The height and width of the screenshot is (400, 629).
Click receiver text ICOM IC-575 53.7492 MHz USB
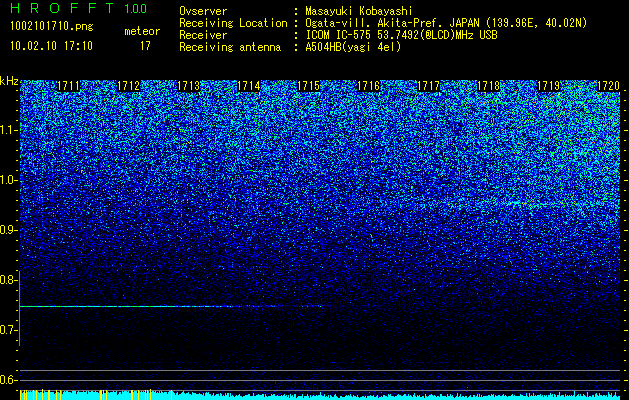coord(402,35)
